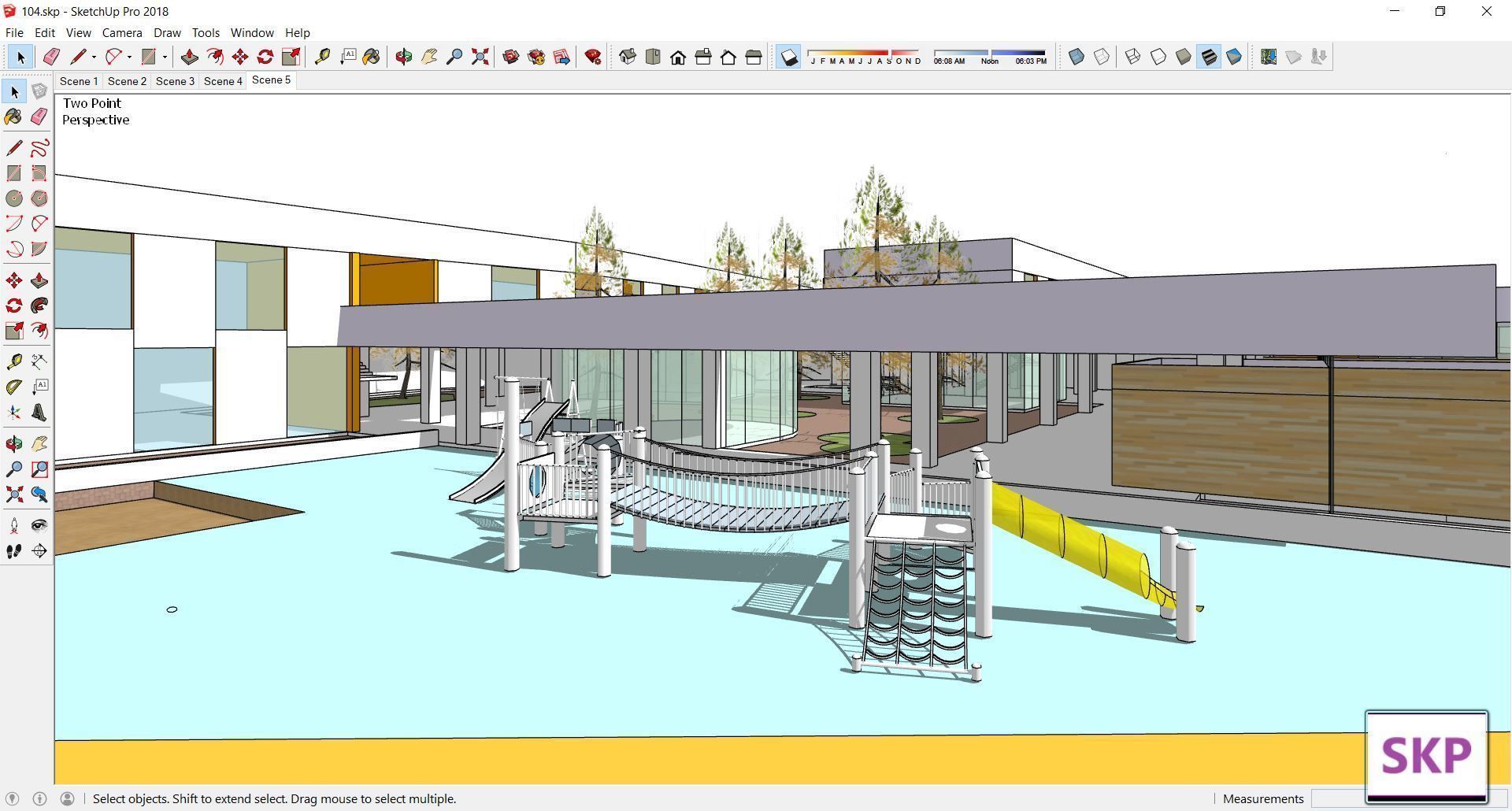Select the Pan hand tool in top toolbar
The height and width of the screenshot is (811, 1512).
[x=429, y=57]
